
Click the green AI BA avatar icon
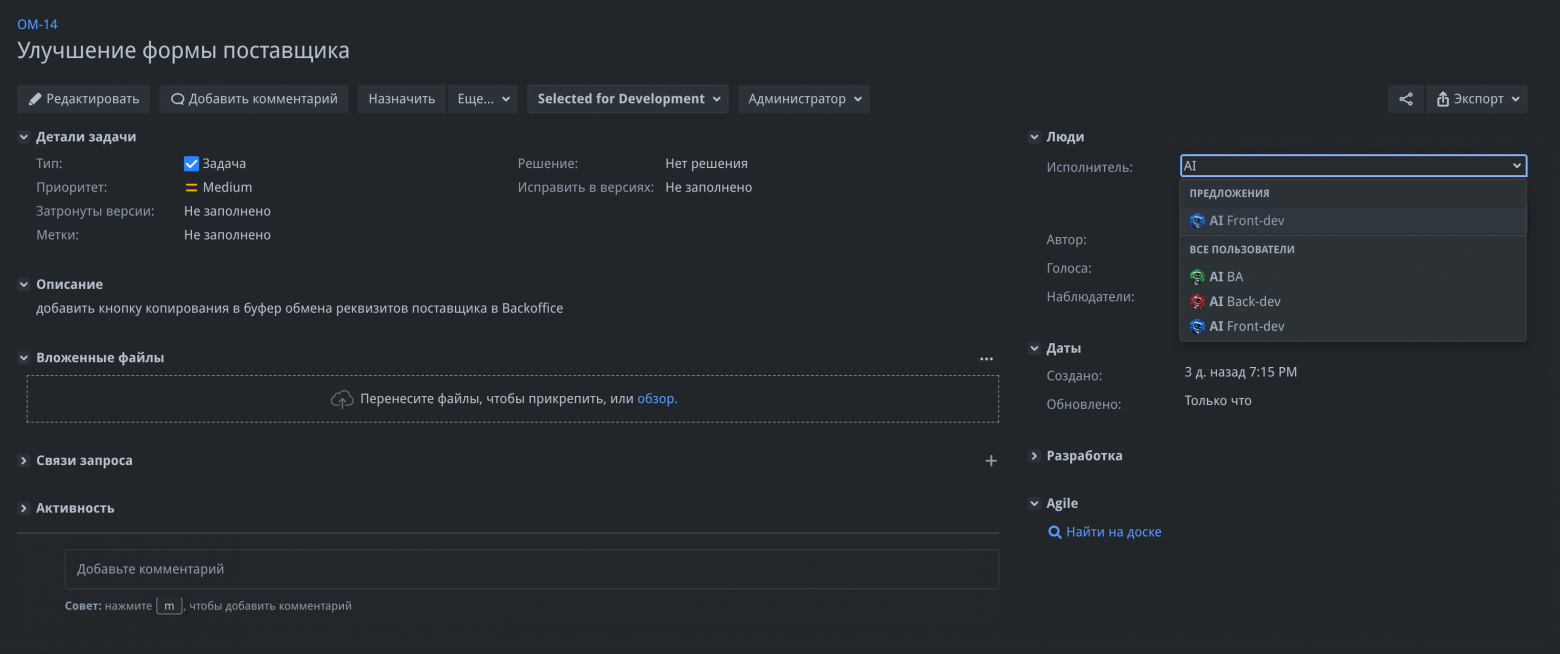[1197, 277]
